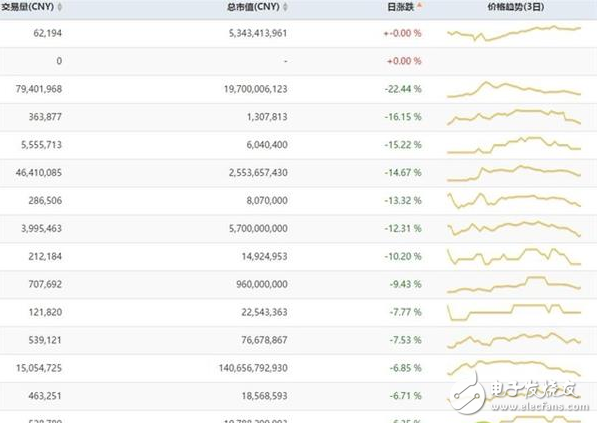
Task: Select the volume value 79,401,968
Action: tap(39, 89)
